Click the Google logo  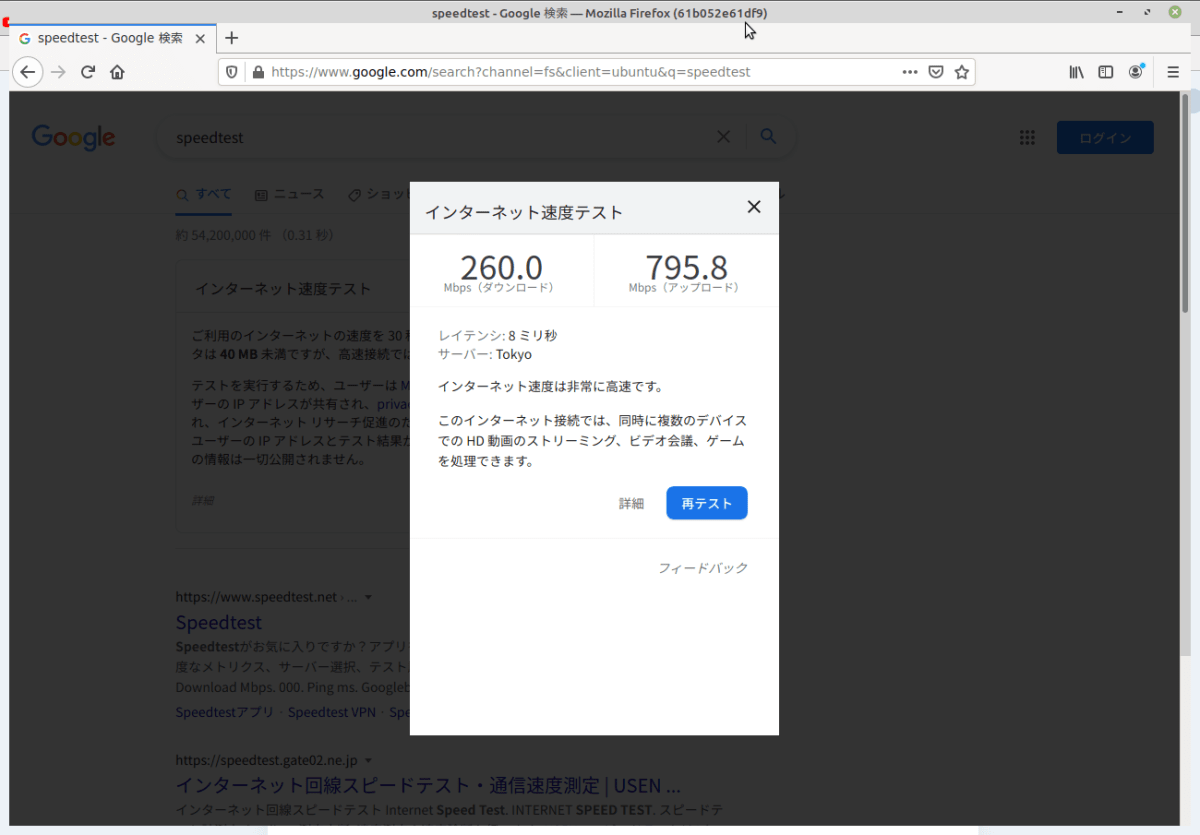[x=73, y=137]
